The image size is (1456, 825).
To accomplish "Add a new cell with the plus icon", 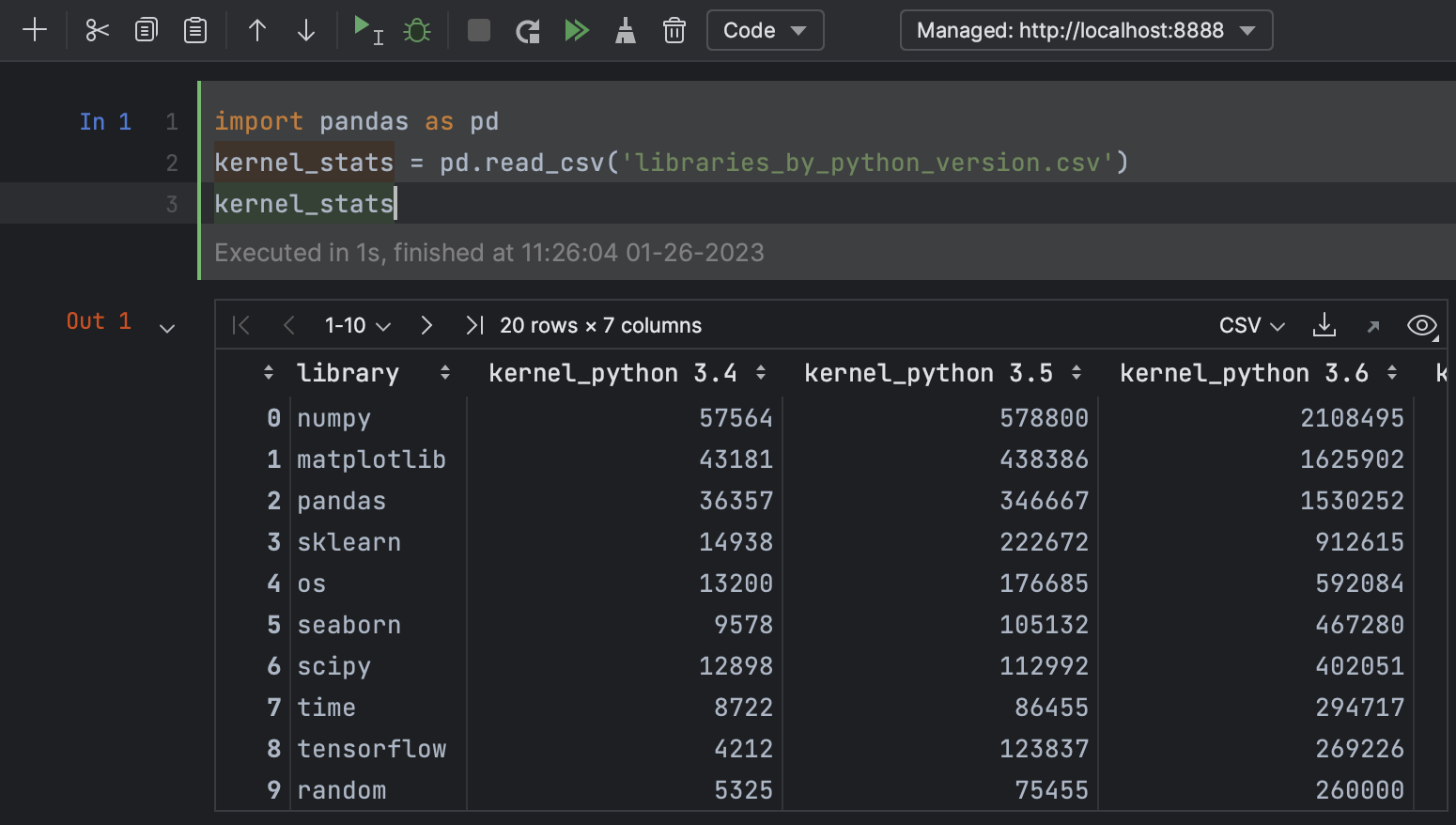I will pyautogui.click(x=35, y=30).
